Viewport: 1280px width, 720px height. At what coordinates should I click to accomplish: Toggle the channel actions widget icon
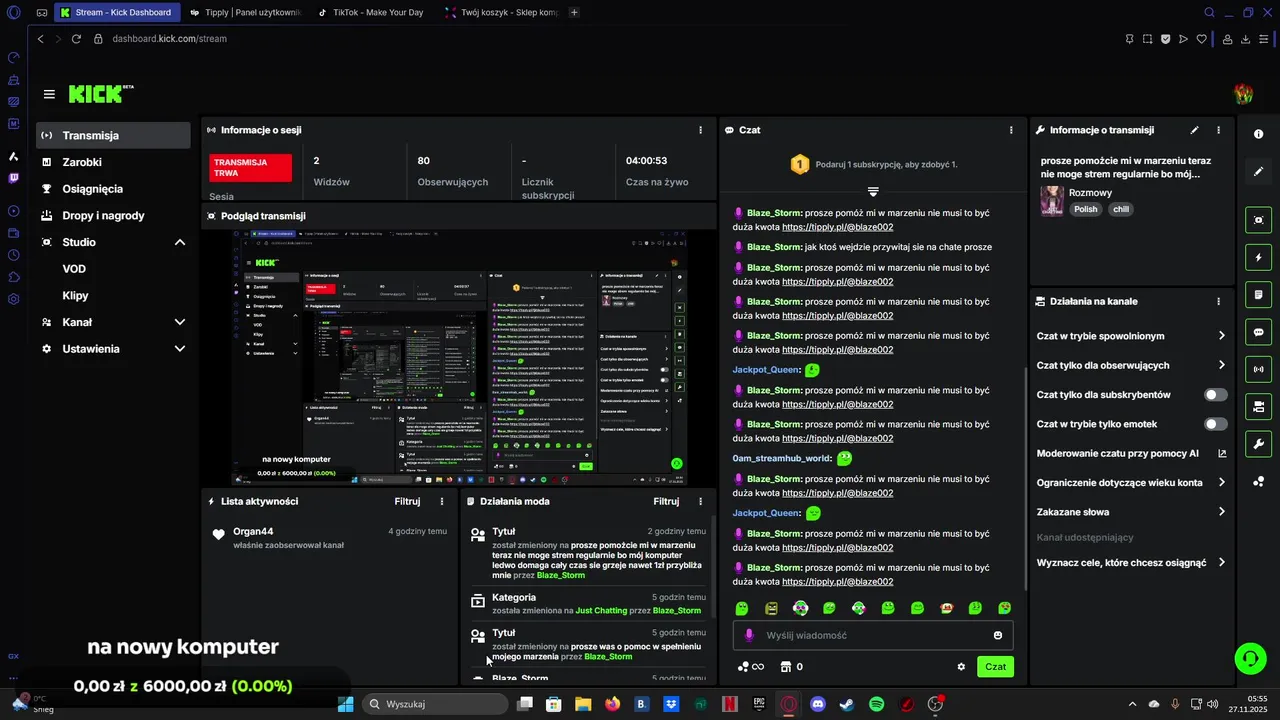click(1258, 407)
